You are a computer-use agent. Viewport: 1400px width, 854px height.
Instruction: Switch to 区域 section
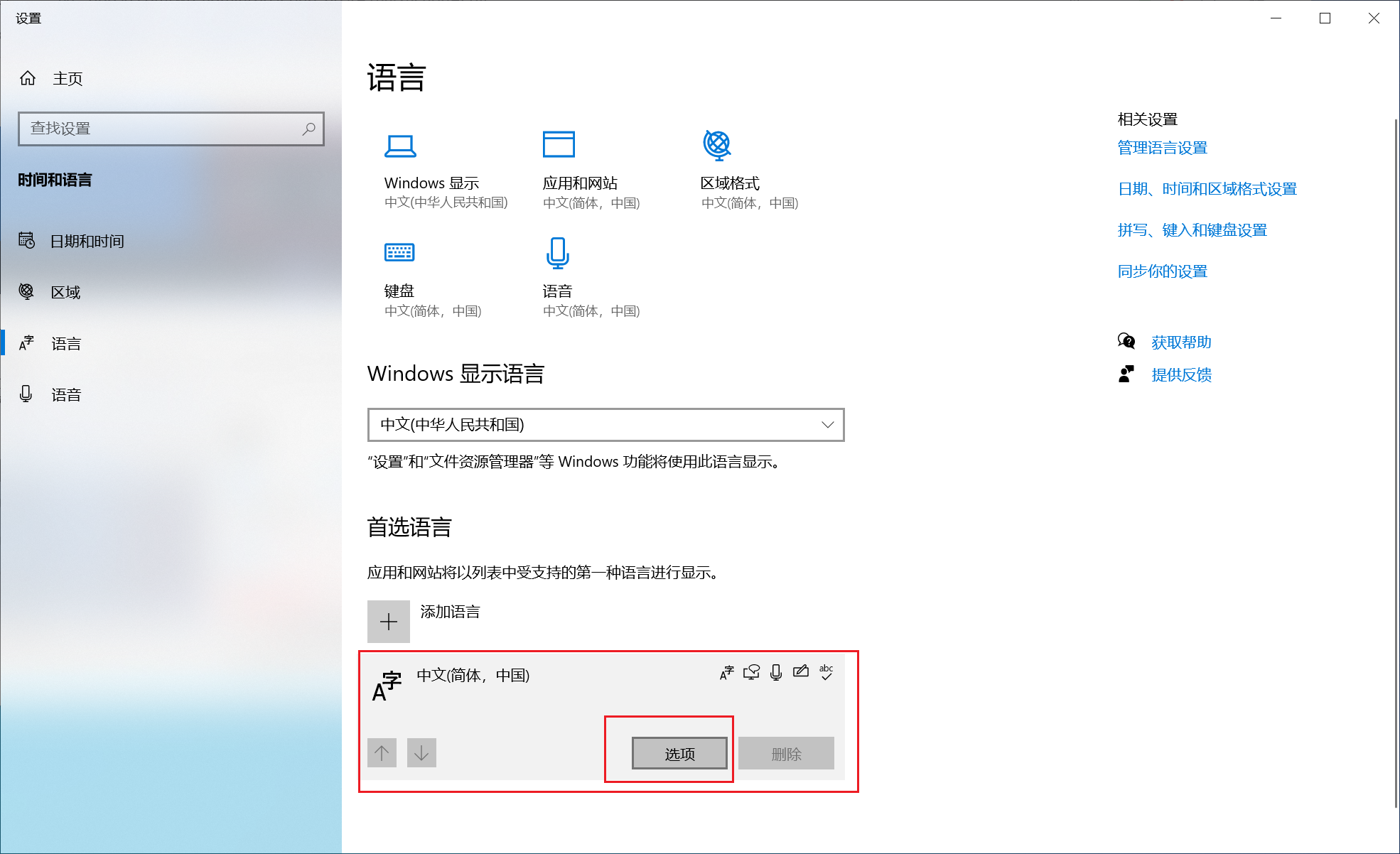[x=66, y=291]
